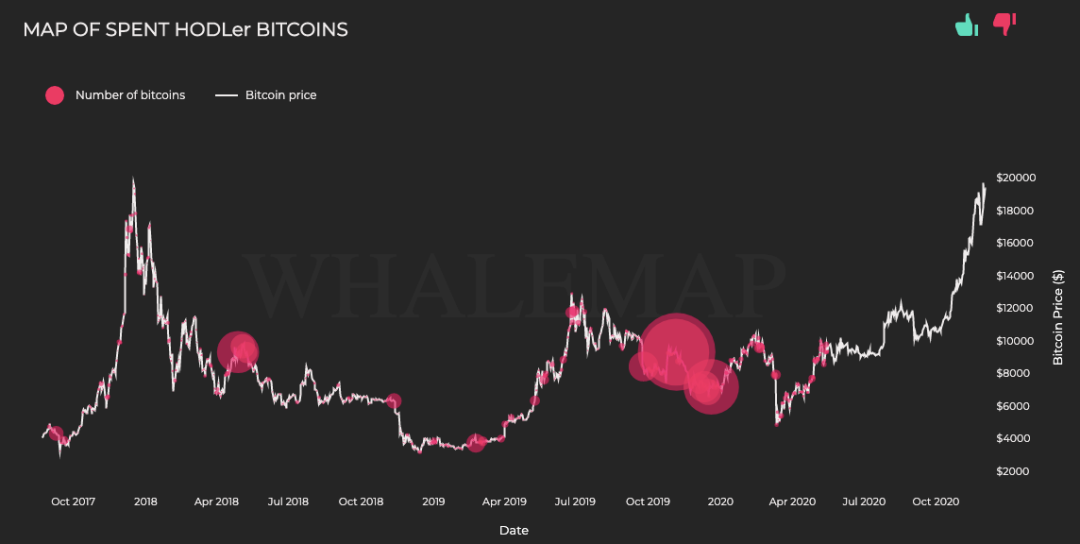Click the bubble just before 2020
This screenshot has width=1080, height=544.
click(710, 387)
